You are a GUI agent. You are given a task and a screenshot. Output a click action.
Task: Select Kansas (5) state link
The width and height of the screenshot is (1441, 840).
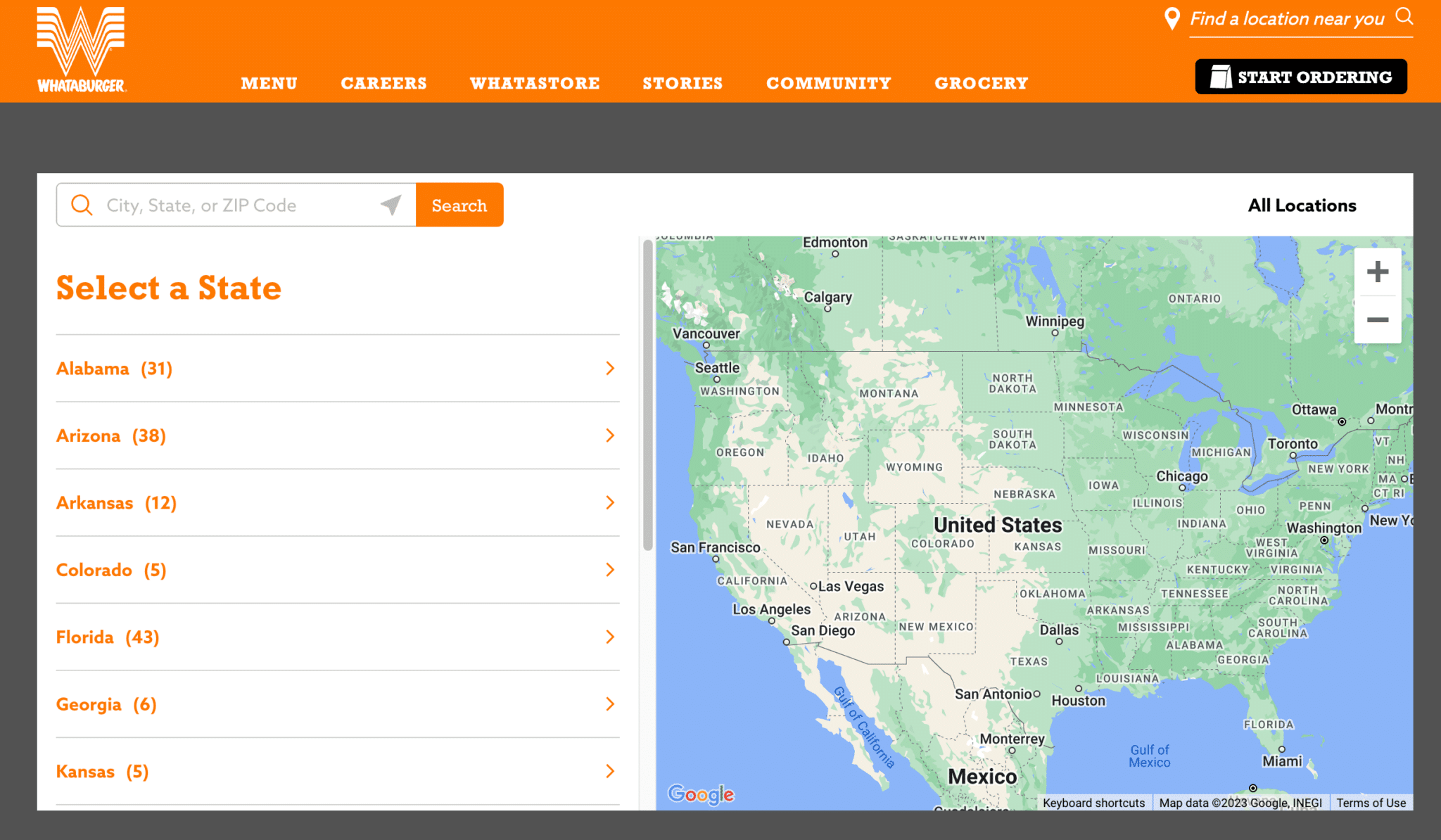[102, 772]
